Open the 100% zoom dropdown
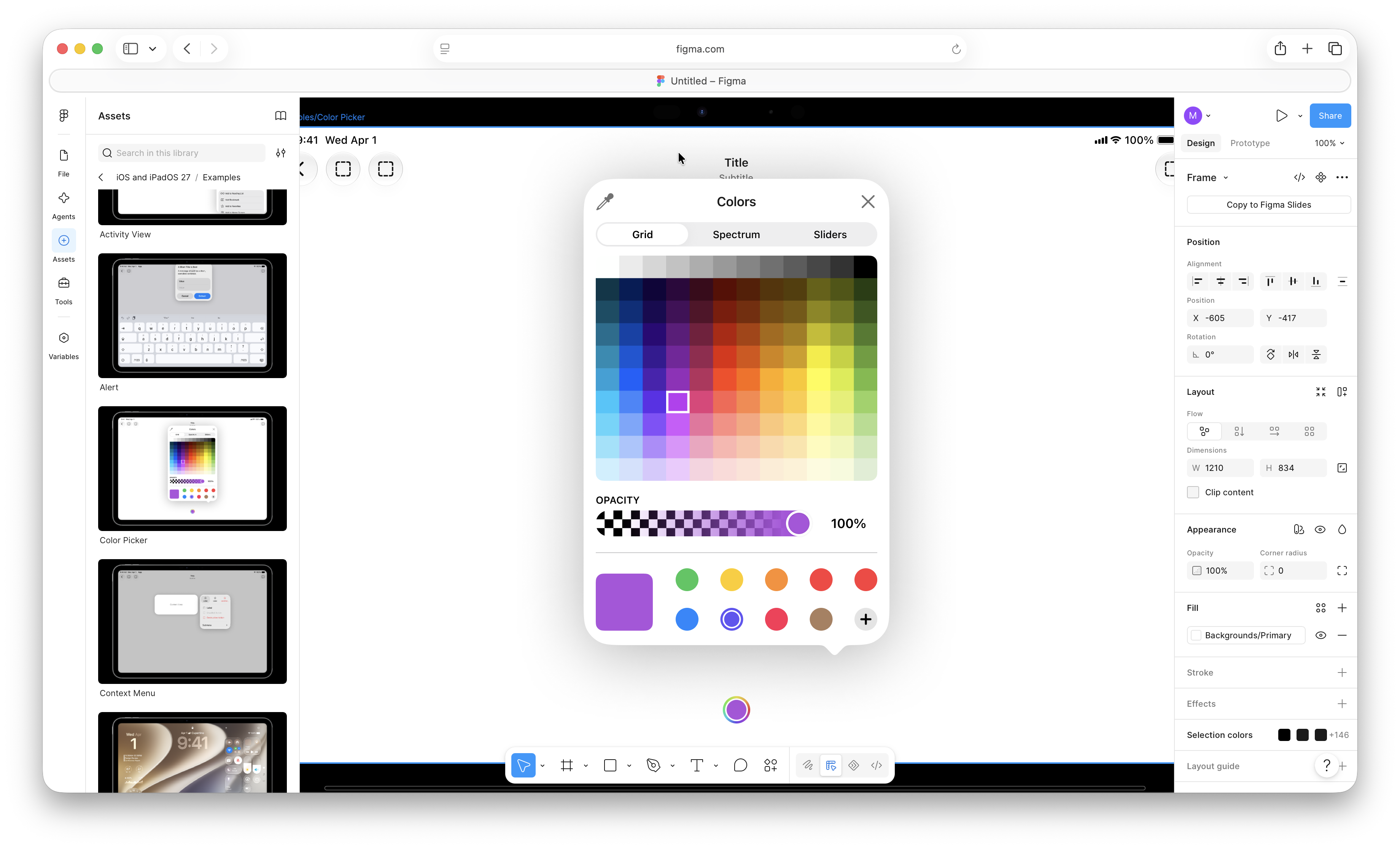 [1330, 143]
